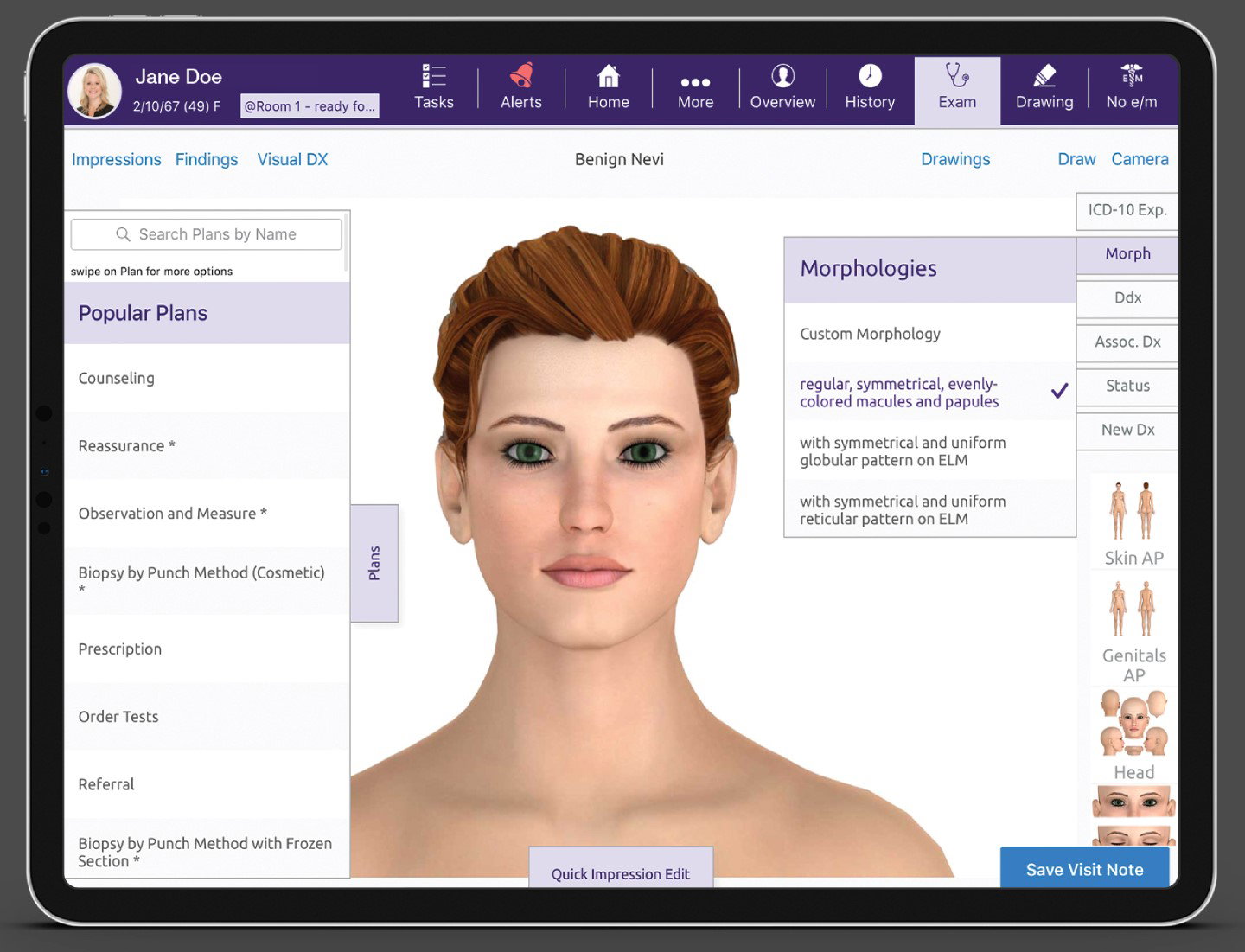Open the @Room 1 status selector
This screenshot has height=952, width=1245.
(x=310, y=105)
